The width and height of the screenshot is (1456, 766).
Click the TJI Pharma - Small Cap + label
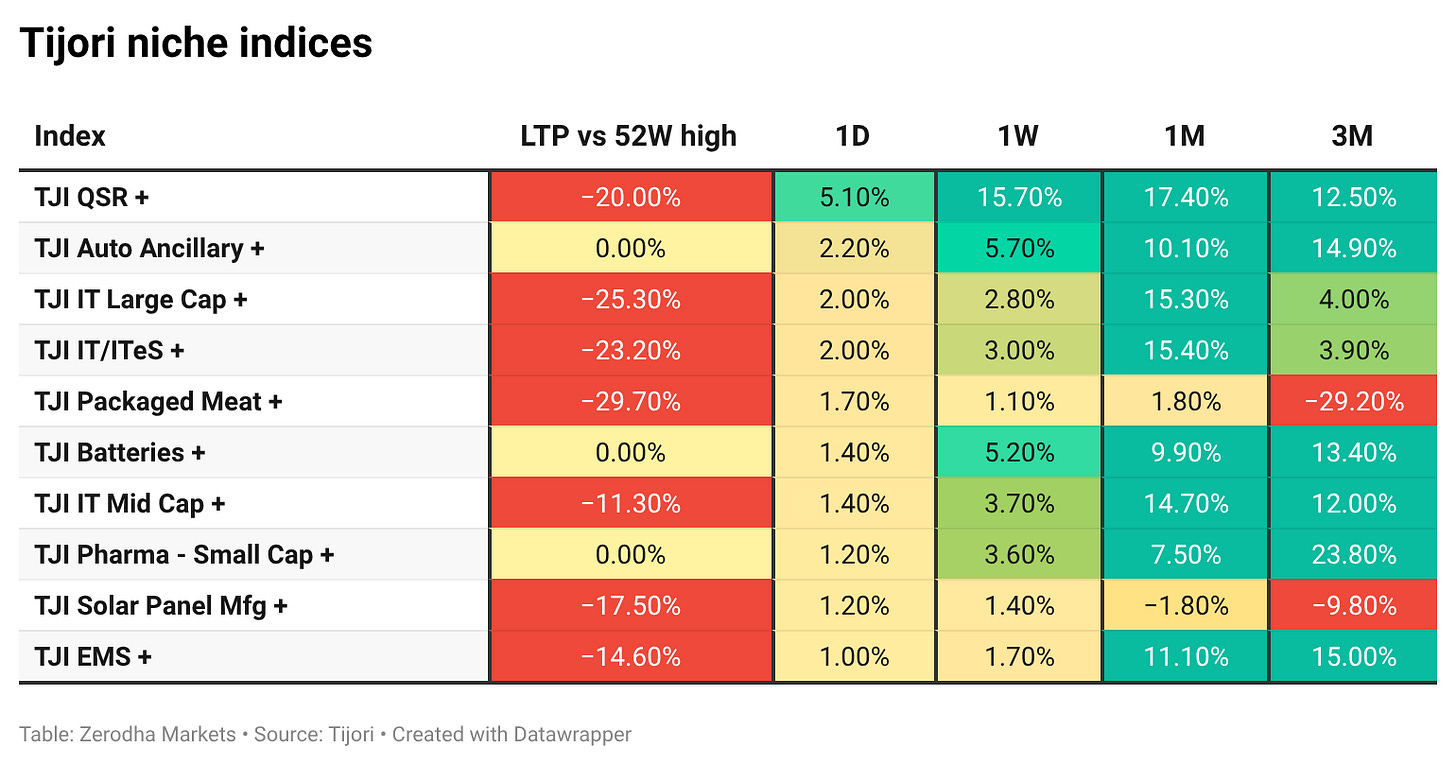click(x=184, y=554)
